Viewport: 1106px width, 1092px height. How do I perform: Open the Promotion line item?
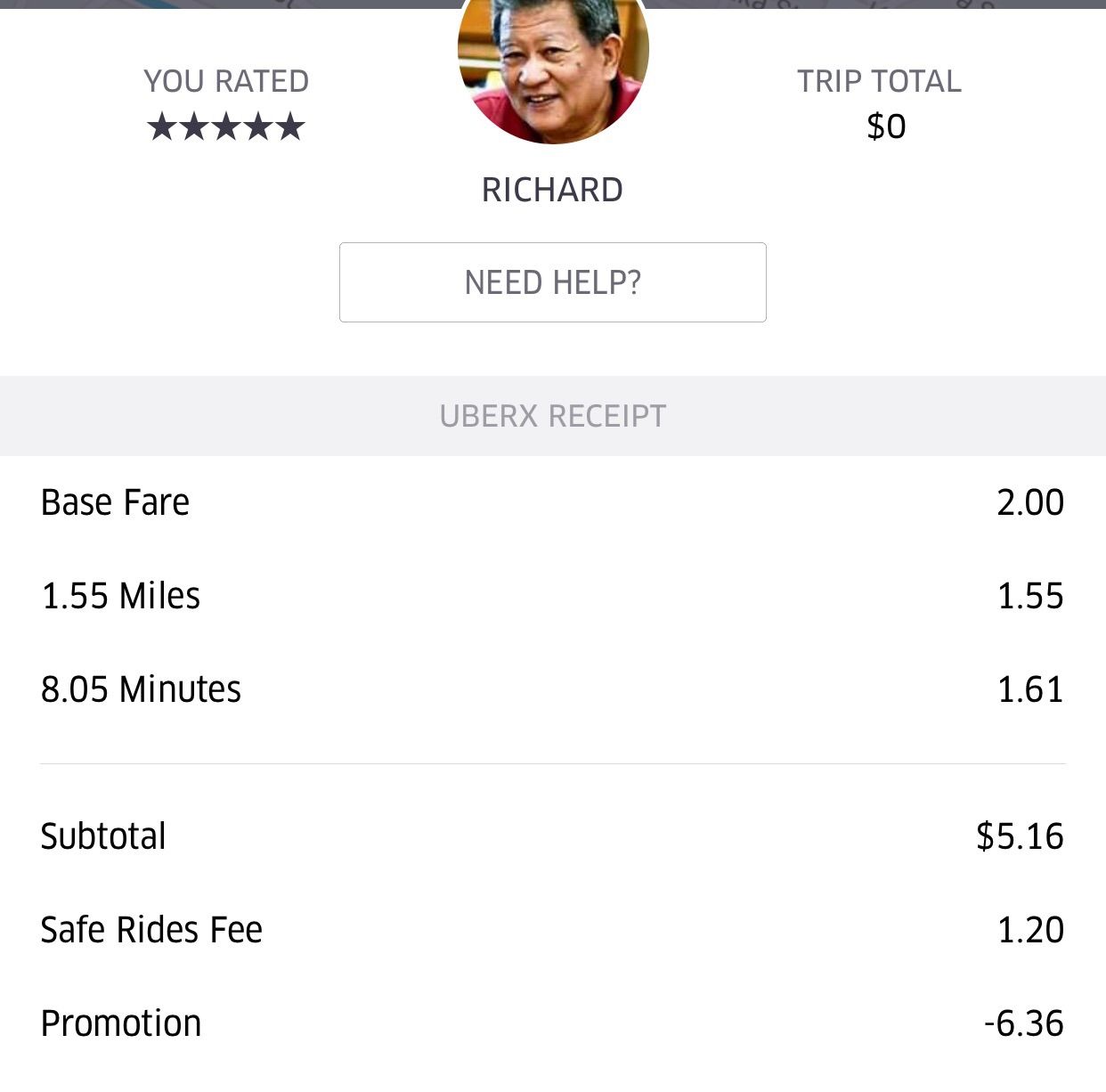[x=121, y=1023]
